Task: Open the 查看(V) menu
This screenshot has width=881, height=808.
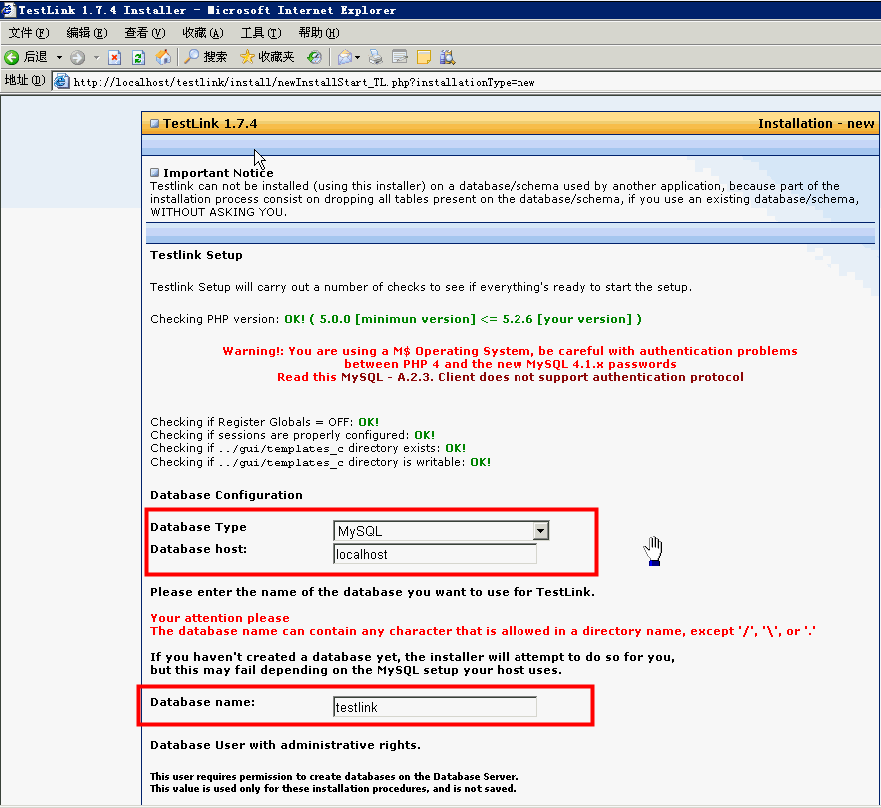Action: (144, 33)
